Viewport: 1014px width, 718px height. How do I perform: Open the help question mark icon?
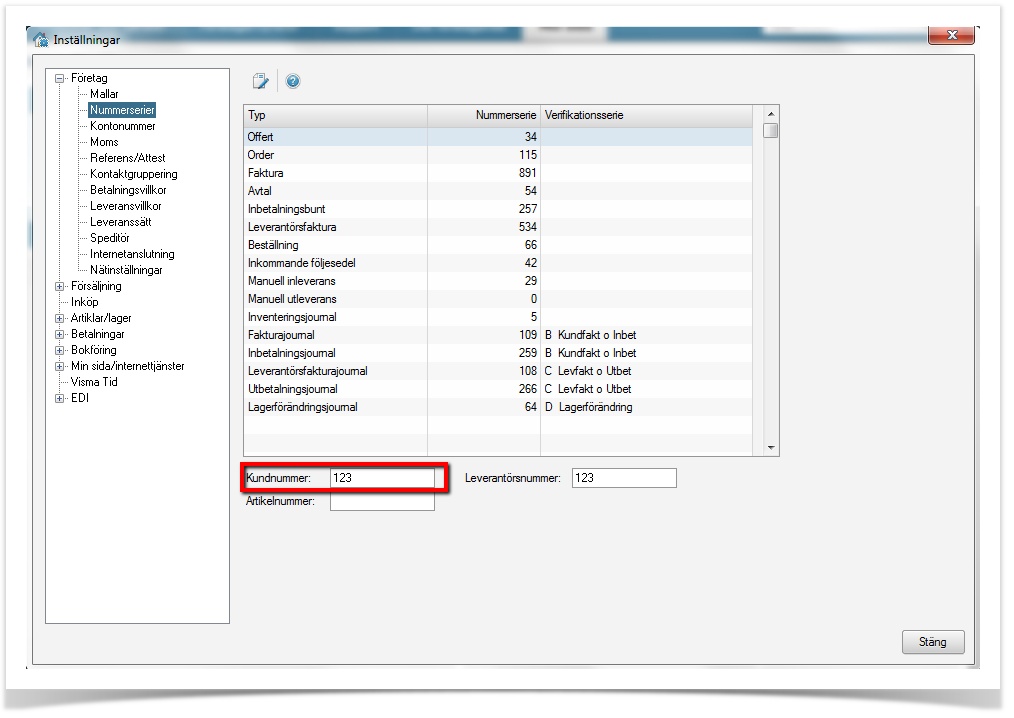(293, 82)
